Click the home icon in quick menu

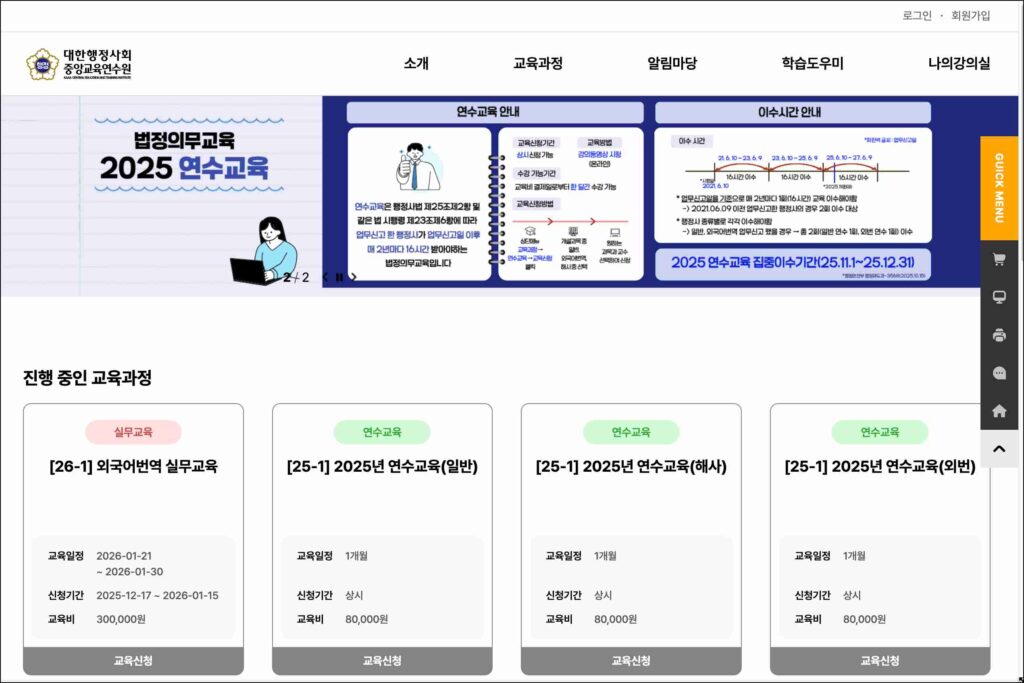998,411
